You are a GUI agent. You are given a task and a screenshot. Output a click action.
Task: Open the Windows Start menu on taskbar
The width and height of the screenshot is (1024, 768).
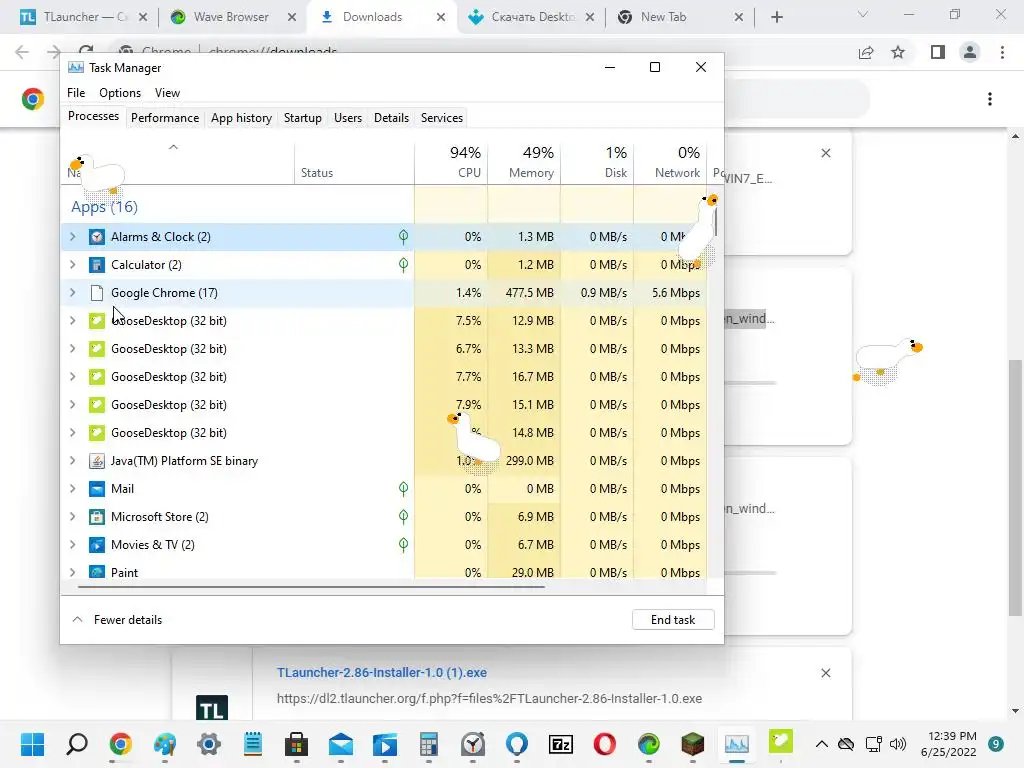[x=32, y=744]
